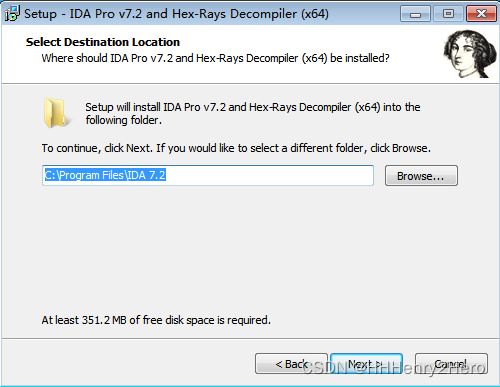Click blank space inside destination path field
This screenshot has height=387, width=500.
pyautogui.click(x=269, y=175)
